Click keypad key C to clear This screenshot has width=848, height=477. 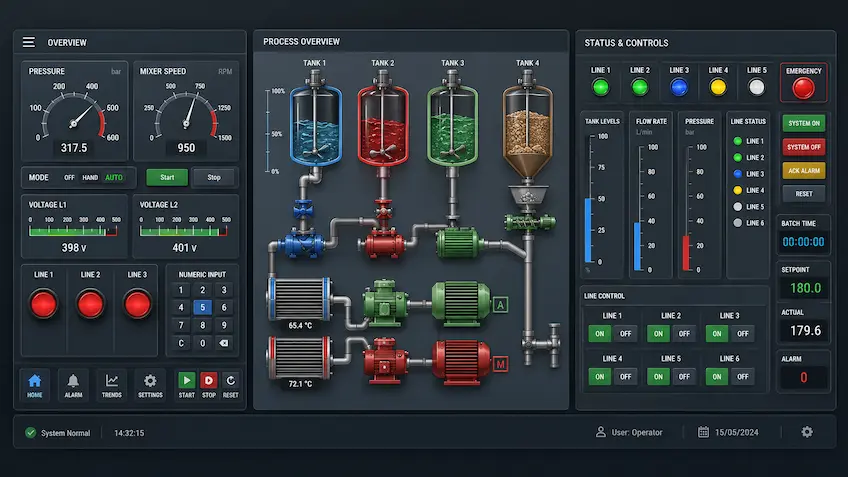tap(181, 343)
